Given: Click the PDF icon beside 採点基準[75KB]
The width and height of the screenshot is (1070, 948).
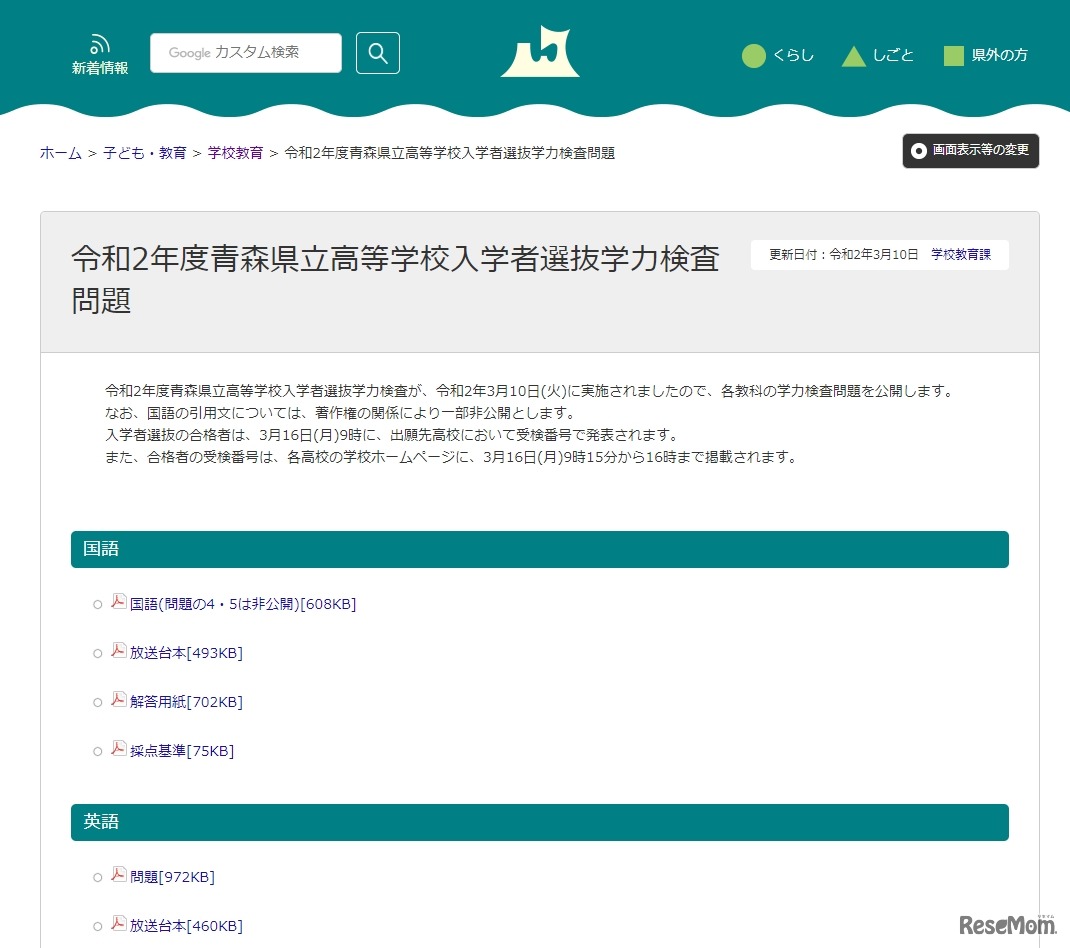Looking at the screenshot, I should point(118,749).
